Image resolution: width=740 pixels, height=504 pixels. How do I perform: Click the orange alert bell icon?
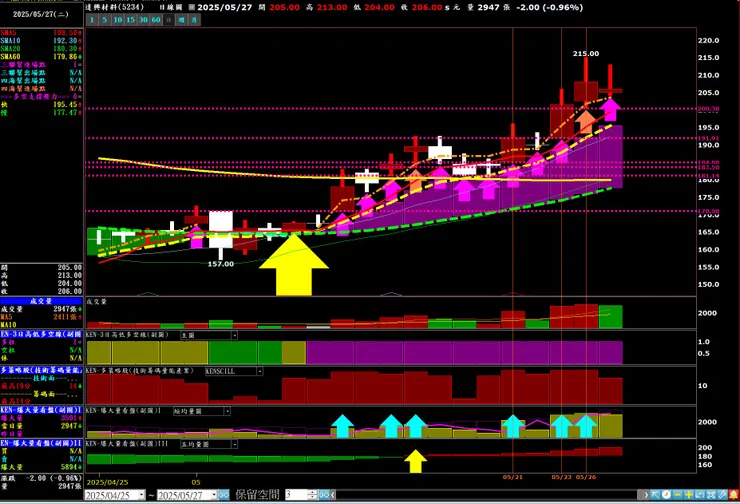(x=734, y=495)
